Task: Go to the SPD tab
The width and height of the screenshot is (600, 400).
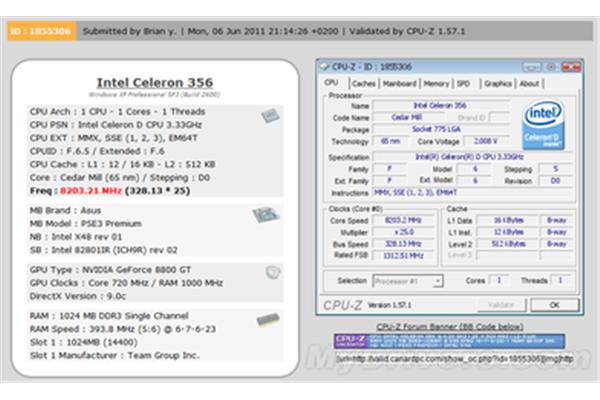Action: click(x=463, y=83)
